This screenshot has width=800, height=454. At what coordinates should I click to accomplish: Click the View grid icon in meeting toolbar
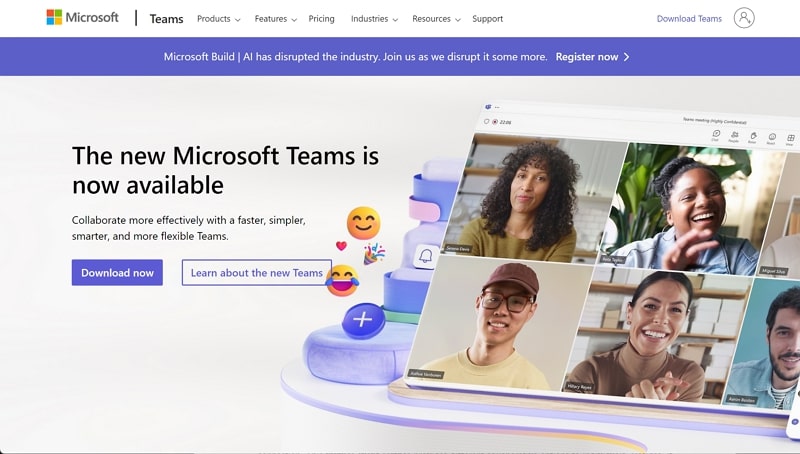pyautogui.click(x=790, y=139)
